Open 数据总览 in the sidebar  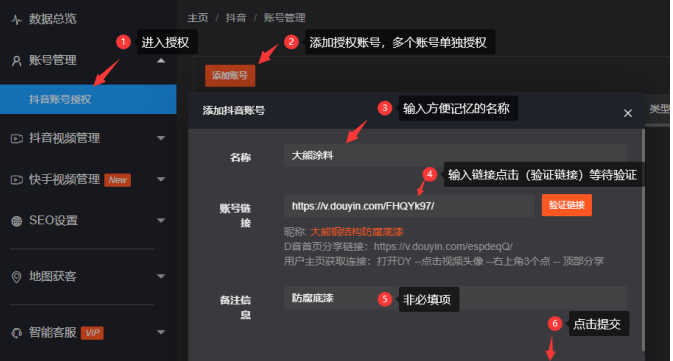pos(52,19)
